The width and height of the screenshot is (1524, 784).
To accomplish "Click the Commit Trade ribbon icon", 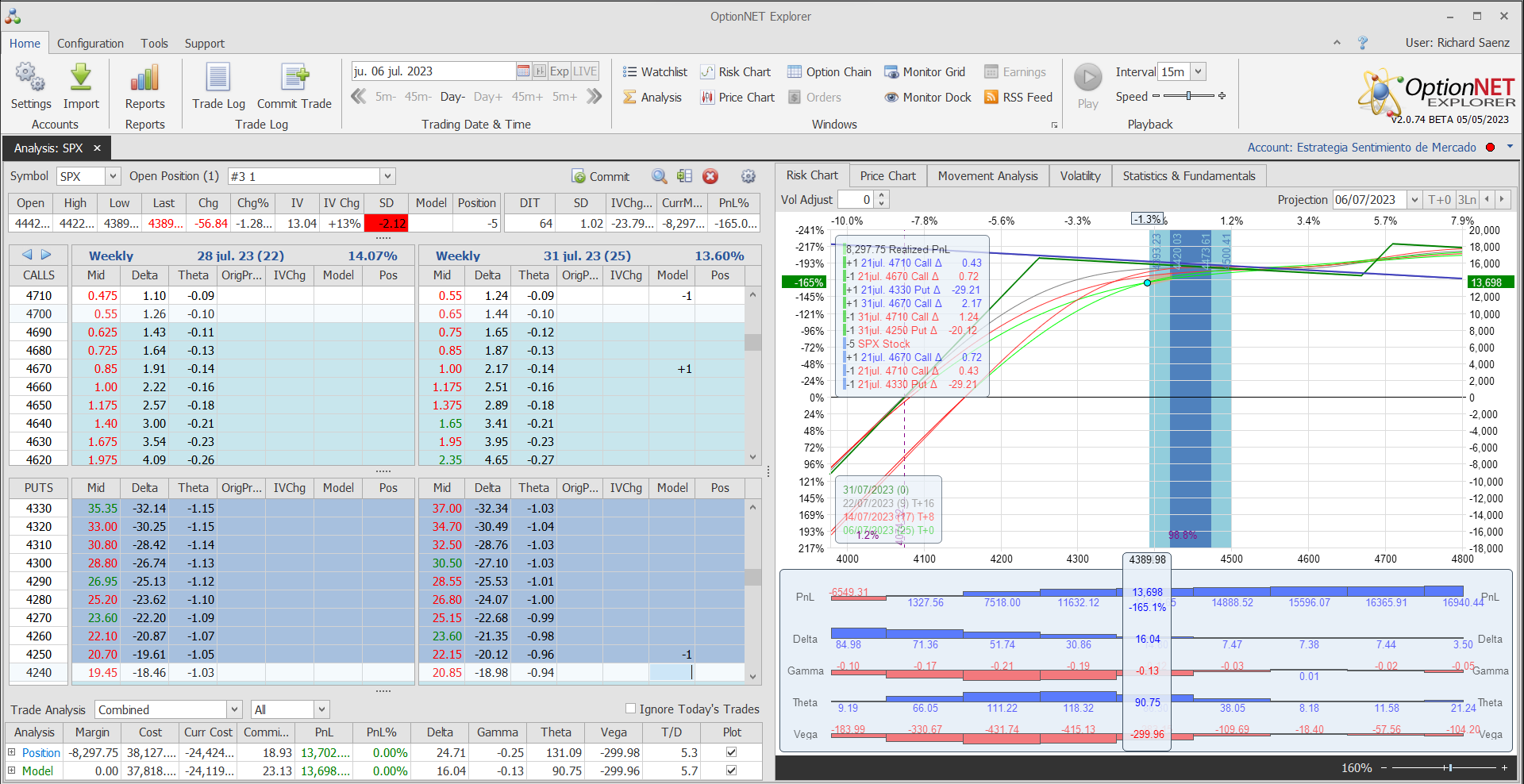I will click(294, 86).
